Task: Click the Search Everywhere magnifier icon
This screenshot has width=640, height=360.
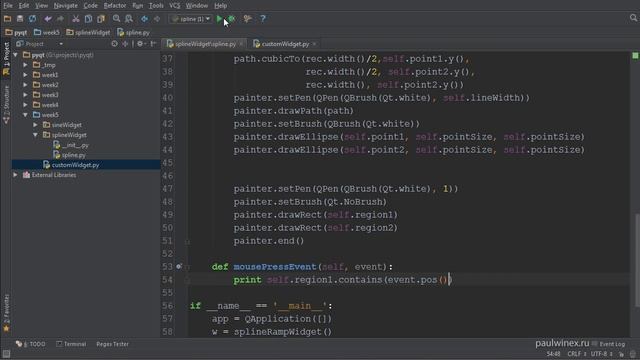Action: click(633, 18)
